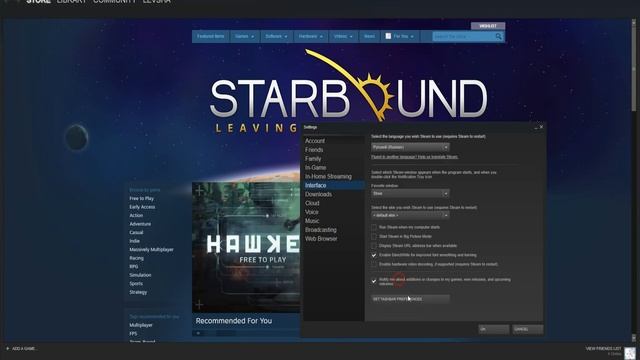Go to the Store tab
The height and width of the screenshot is (360, 640).
(x=38, y=2)
